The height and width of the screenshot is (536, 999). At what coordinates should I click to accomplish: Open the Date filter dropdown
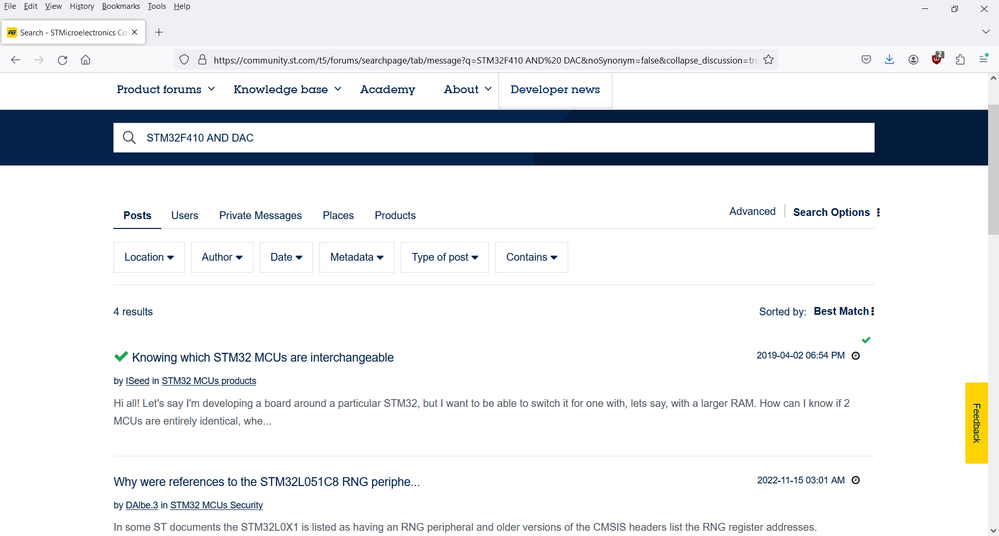pos(286,257)
